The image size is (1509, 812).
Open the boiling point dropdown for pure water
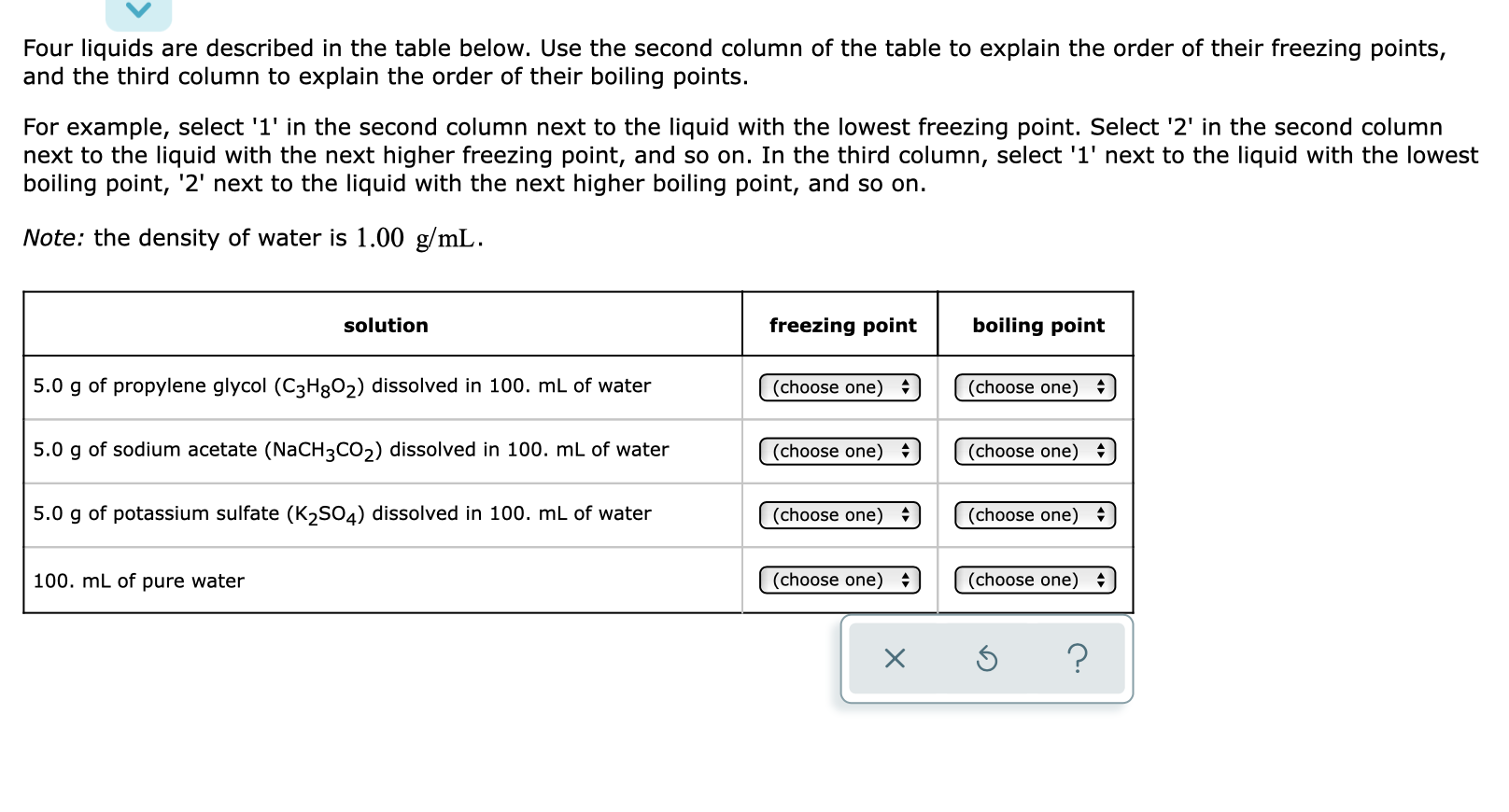(1035, 580)
